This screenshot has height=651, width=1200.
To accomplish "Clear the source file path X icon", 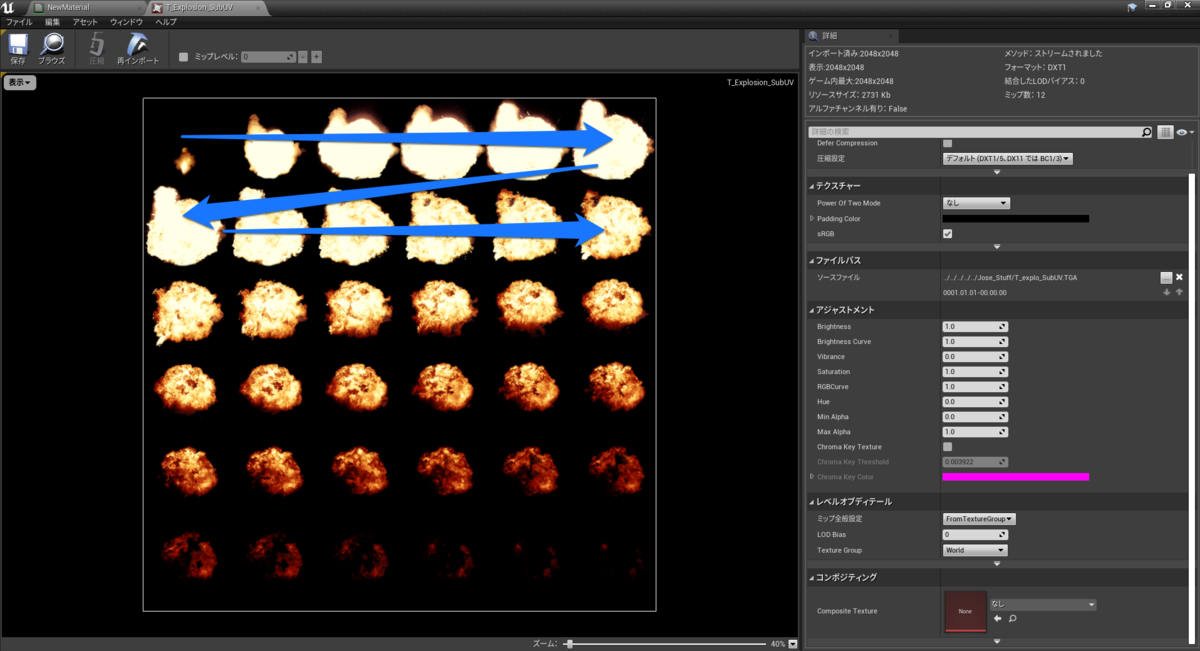I will (x=1179, y=277).
